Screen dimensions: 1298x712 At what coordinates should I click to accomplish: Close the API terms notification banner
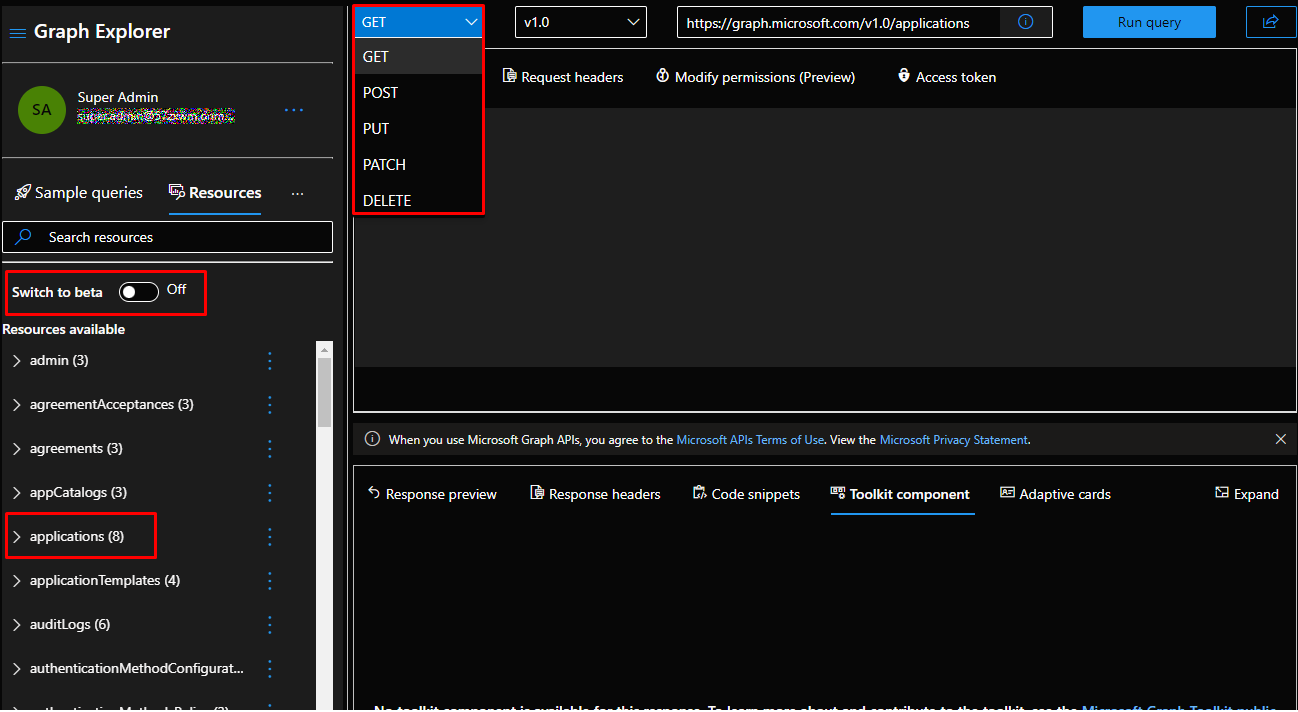tap(1281, 439)
